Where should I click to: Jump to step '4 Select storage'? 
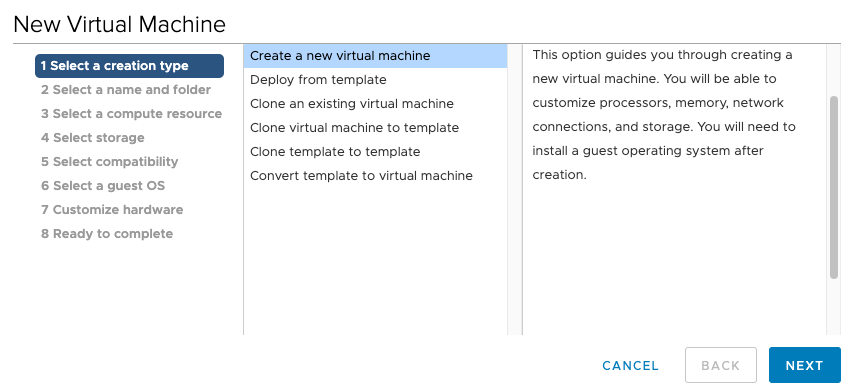pos(93,138)
